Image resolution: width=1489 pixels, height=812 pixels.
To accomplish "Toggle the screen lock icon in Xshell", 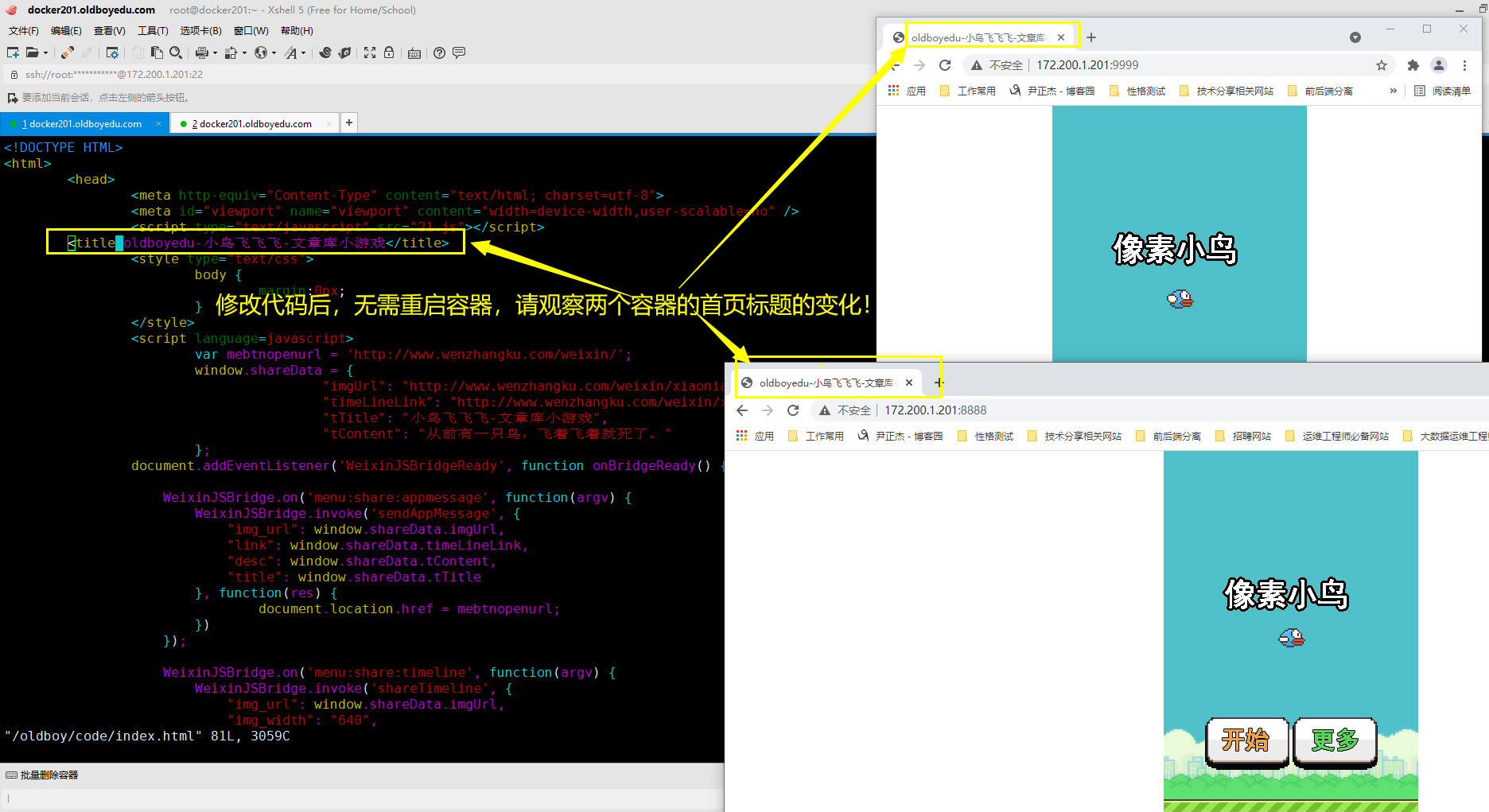I will pyautogui.click(x=389, y=52).
